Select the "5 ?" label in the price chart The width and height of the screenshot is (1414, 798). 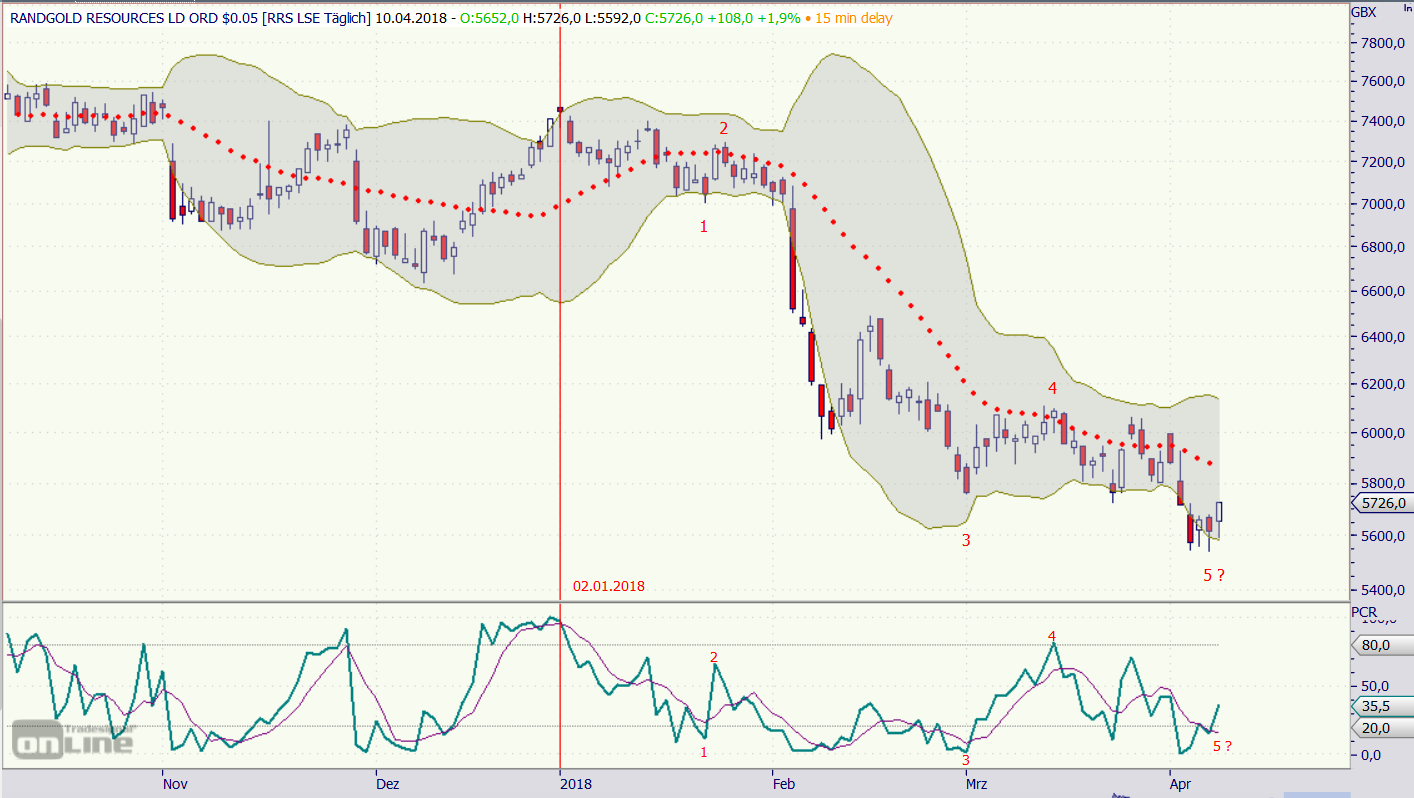[x=1214, y=574]
